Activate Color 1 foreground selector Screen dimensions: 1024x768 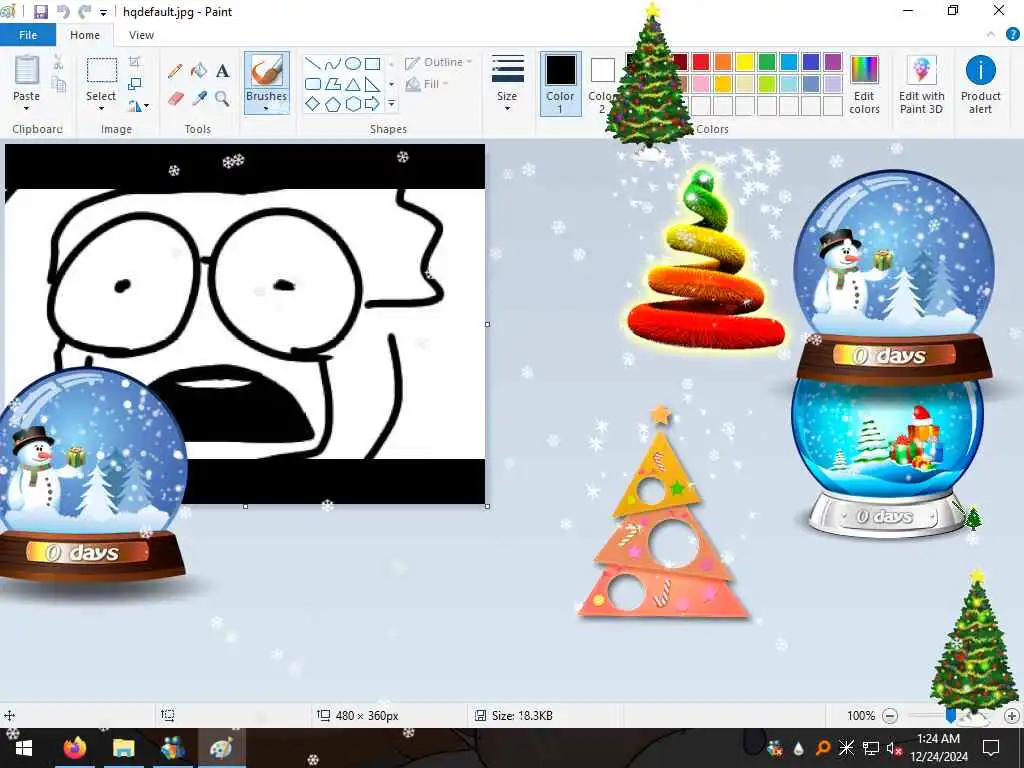click(560, 84)
